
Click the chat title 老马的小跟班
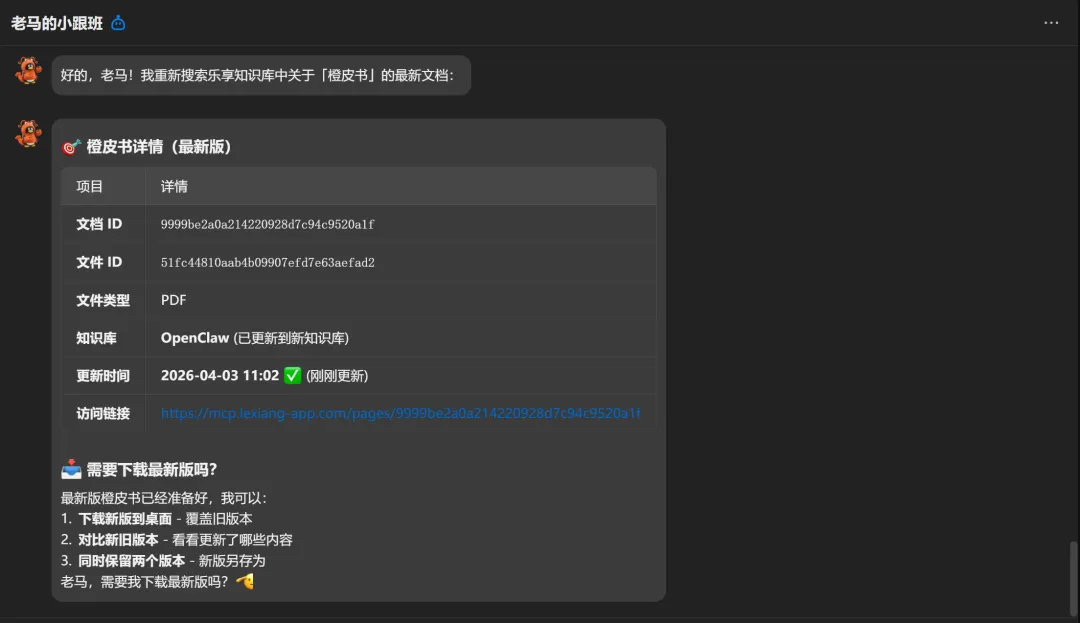(x=56, y=23)
